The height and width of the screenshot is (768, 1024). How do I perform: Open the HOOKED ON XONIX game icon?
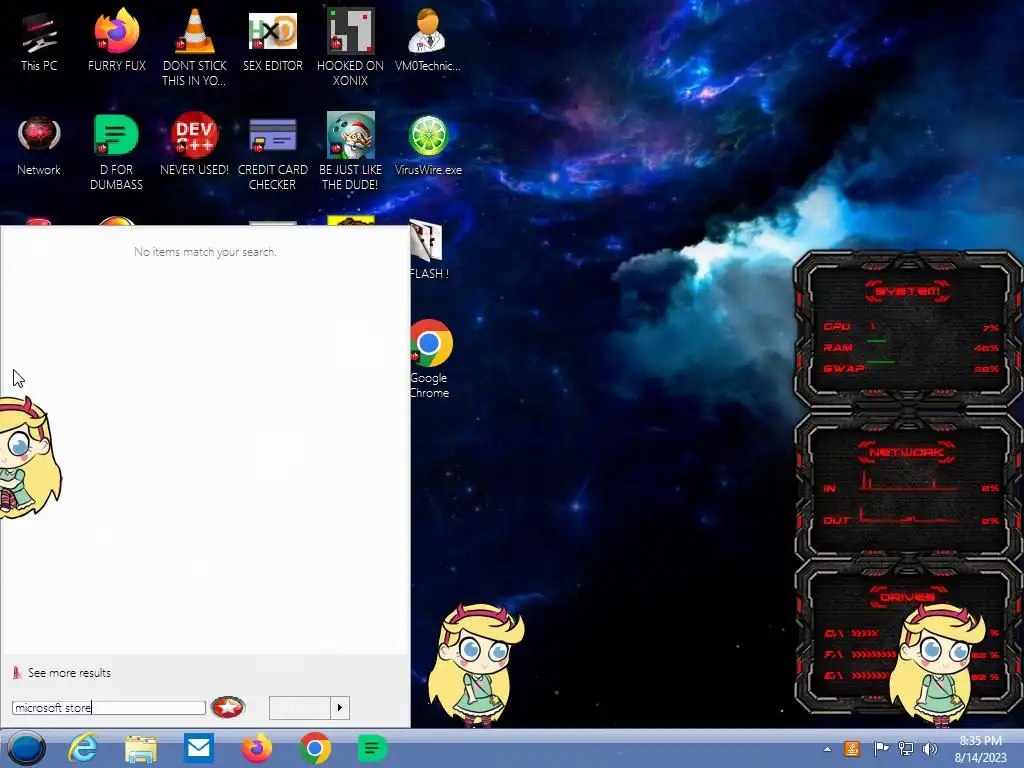[x=350, y=47]
